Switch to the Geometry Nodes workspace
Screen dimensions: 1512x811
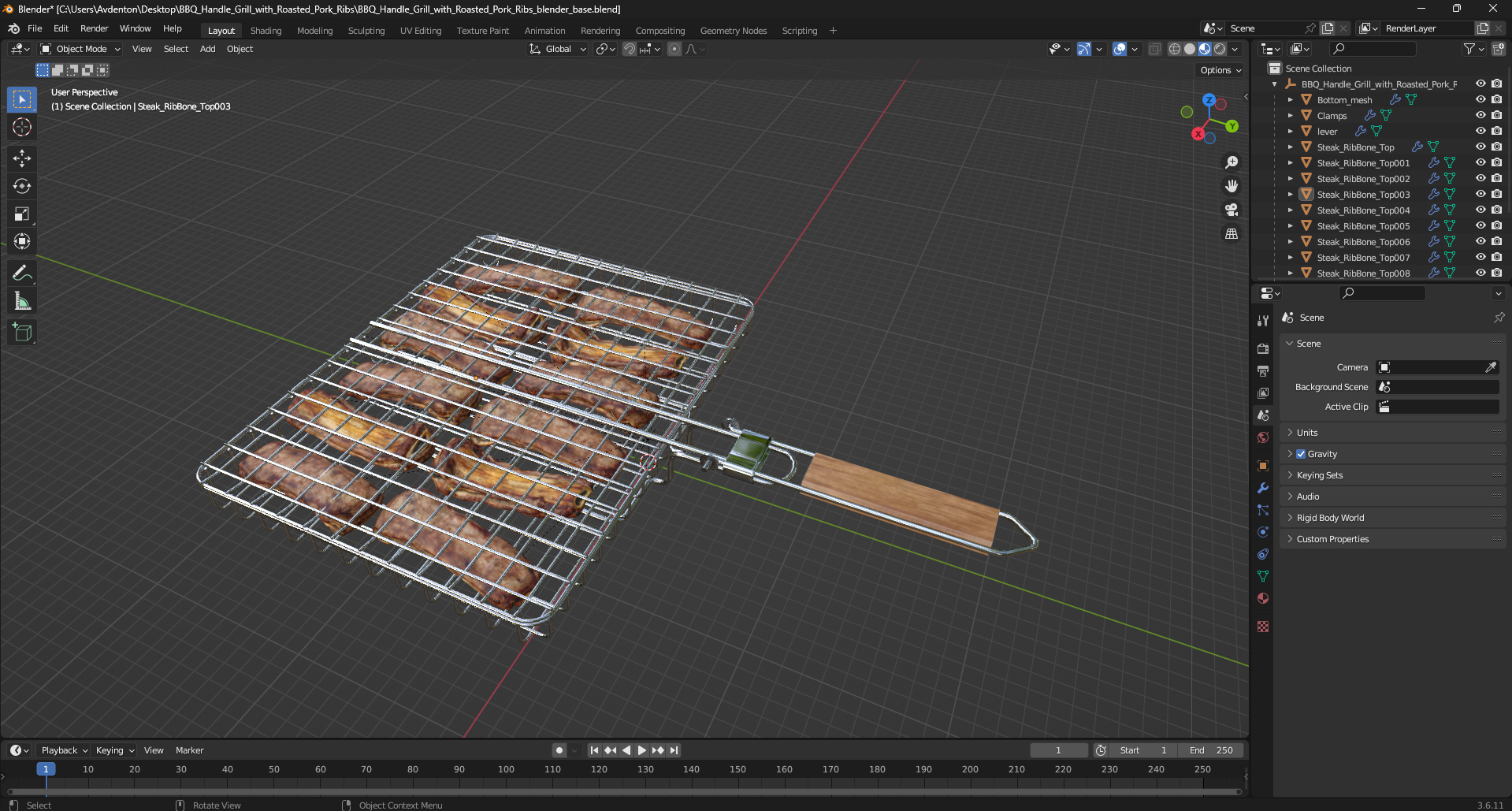click(x=733, y=31)
